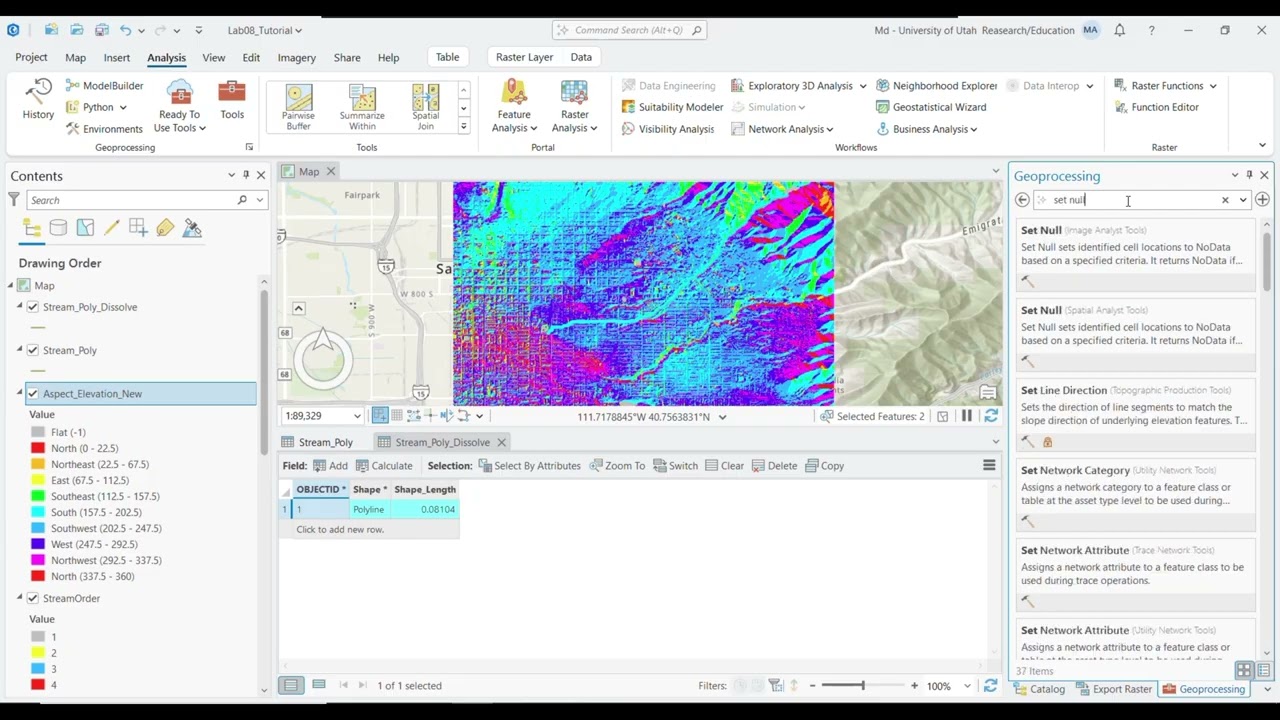The width and height of the screenshot is (1280, 720).
Task: Filter contents by editing pencil icon
Action: pyautogui.click(x=111, y=229)
